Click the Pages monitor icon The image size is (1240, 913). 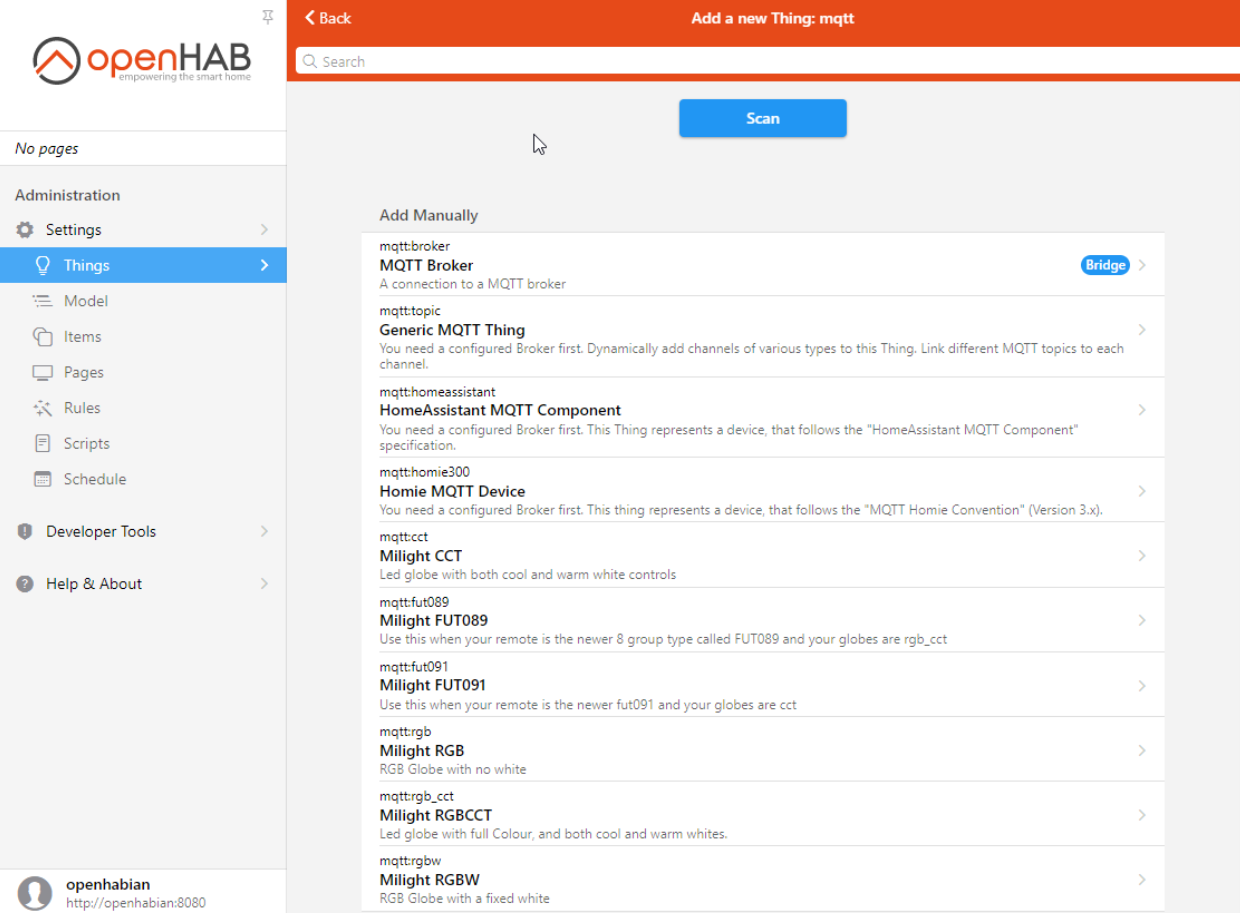pos(43,371)
